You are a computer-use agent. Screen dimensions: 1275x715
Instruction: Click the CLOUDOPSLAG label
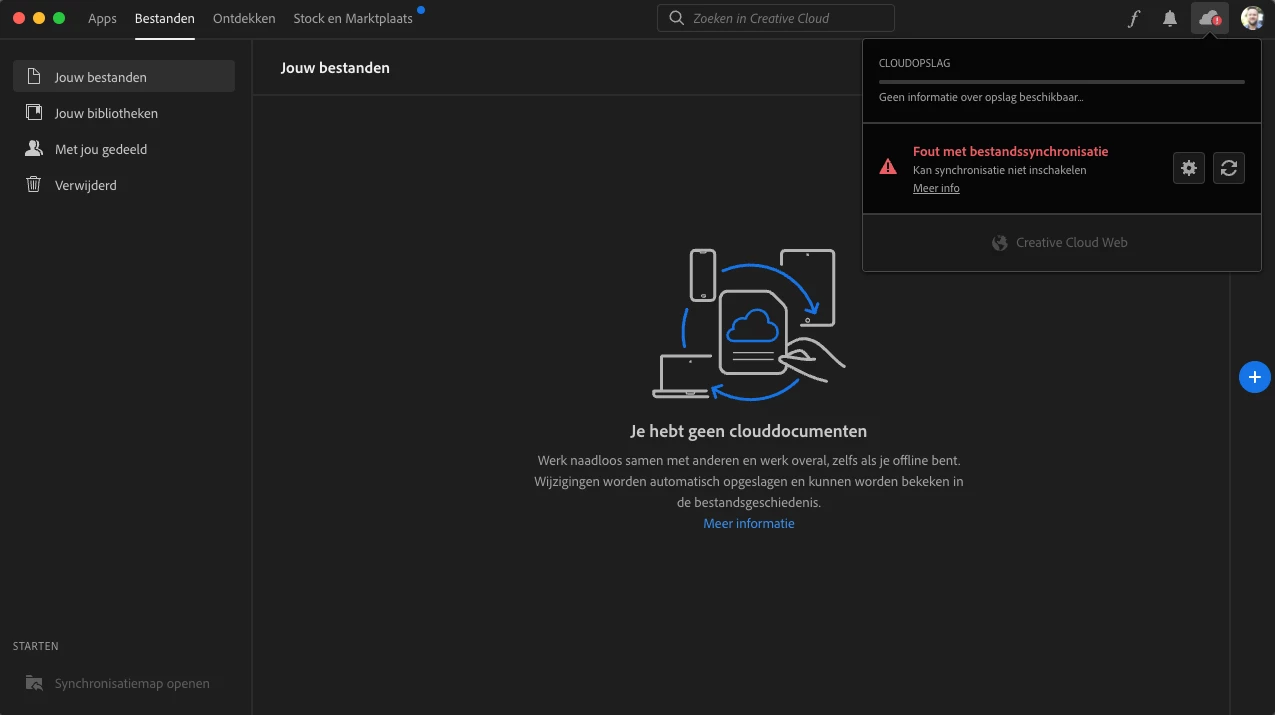point(914,63)
